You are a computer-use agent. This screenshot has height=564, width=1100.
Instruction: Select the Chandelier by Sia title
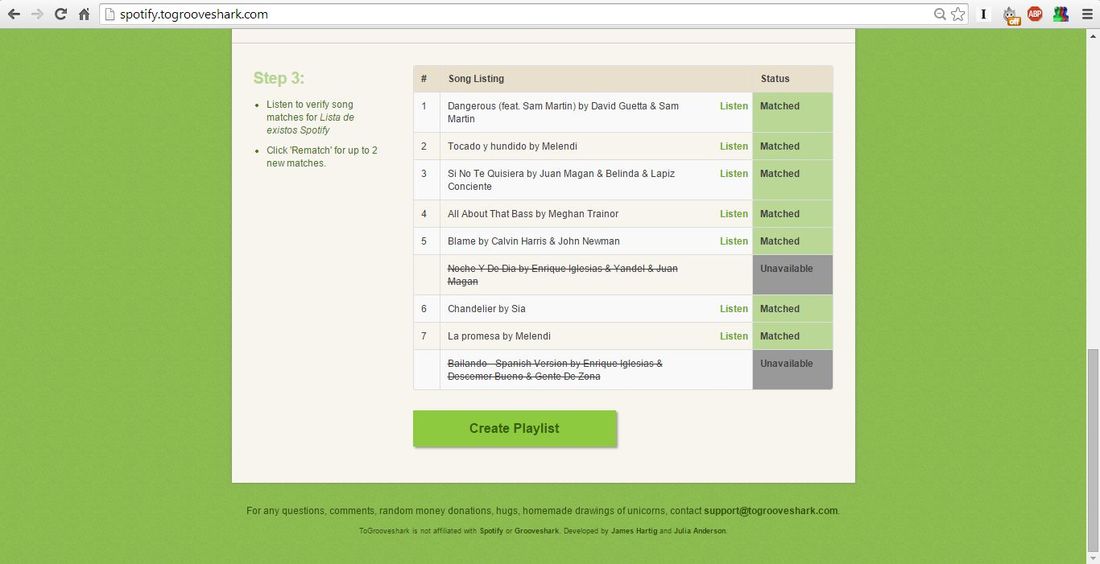pyautogui.click(x=487, y=309)
